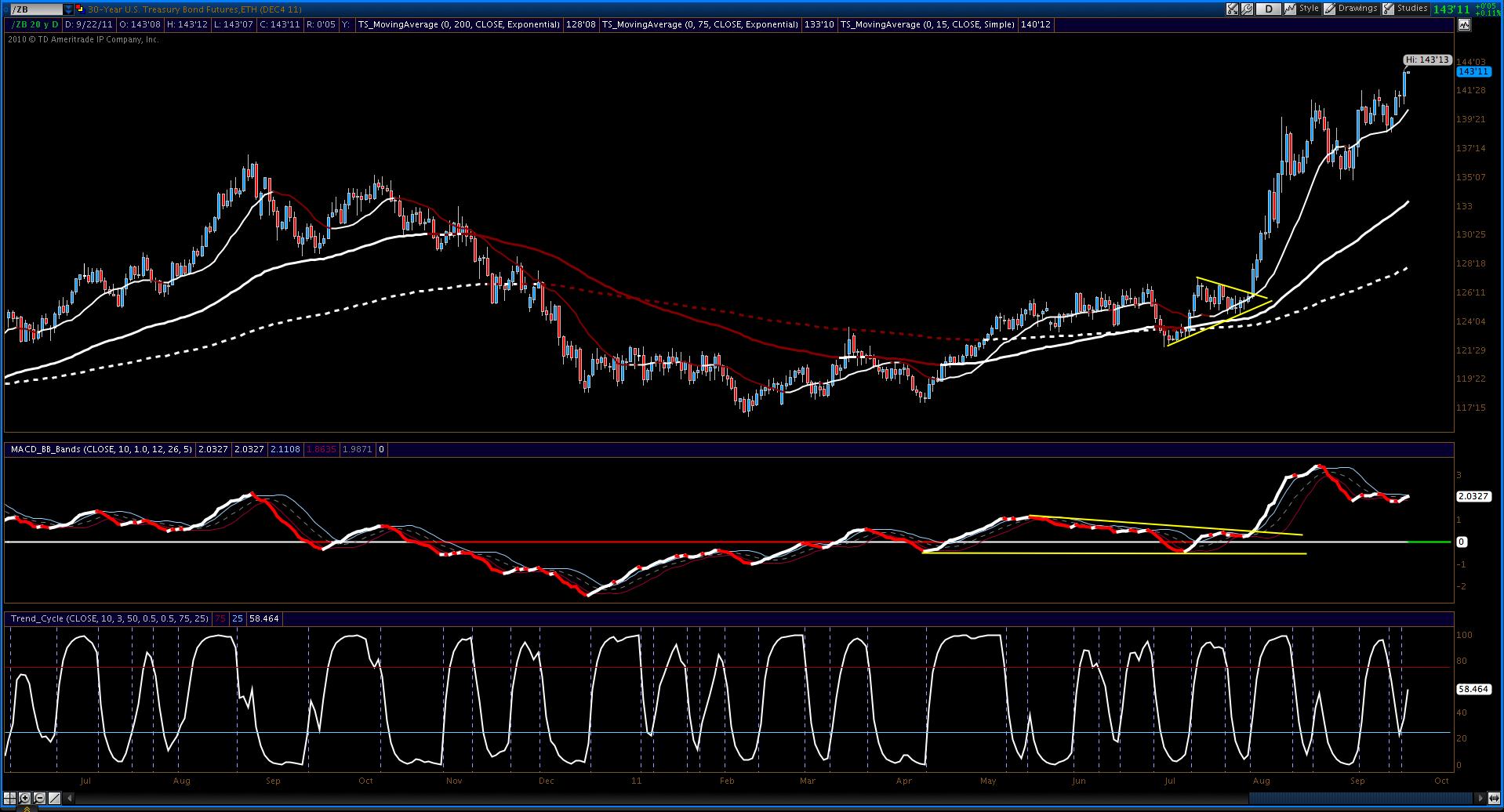Click the D timeframe button
The height and width of the screenshot is (812, 1504).
tap(1268, 9)
